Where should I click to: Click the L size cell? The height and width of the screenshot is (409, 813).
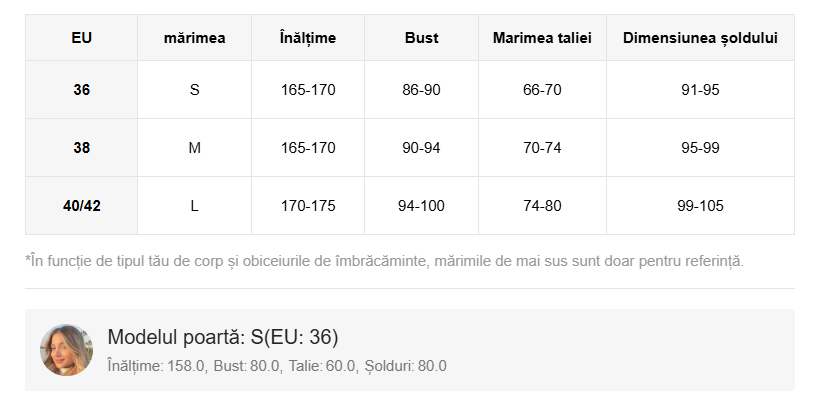click(x=194, y=206)
